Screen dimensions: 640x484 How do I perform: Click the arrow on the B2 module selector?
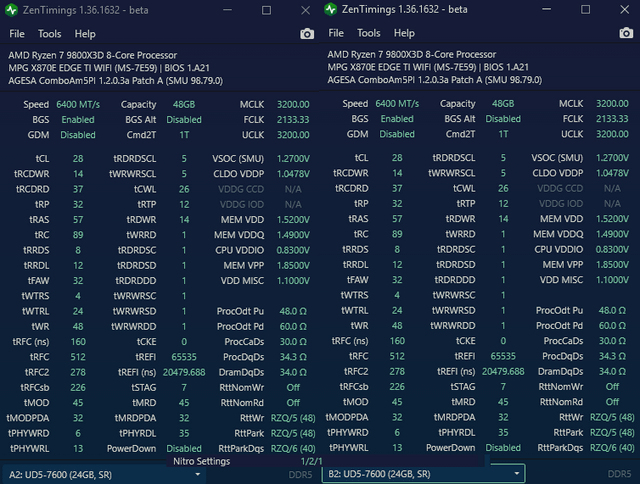517,474
